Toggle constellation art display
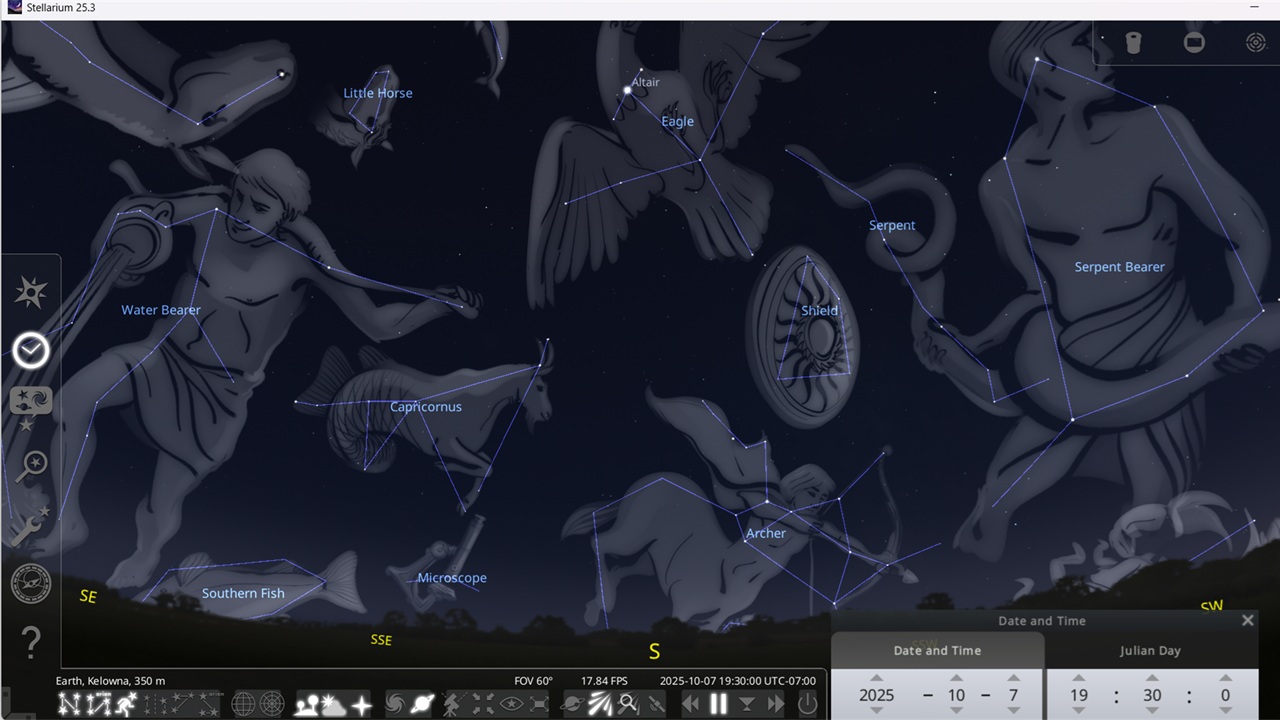The width and height of the screenshot is (1280, 720). pyautogui.click(x=127, y=704)
